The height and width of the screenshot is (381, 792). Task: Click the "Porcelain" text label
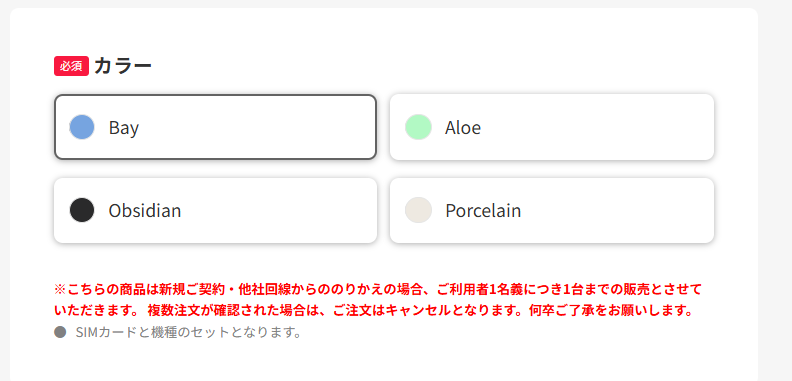point(483,210)
